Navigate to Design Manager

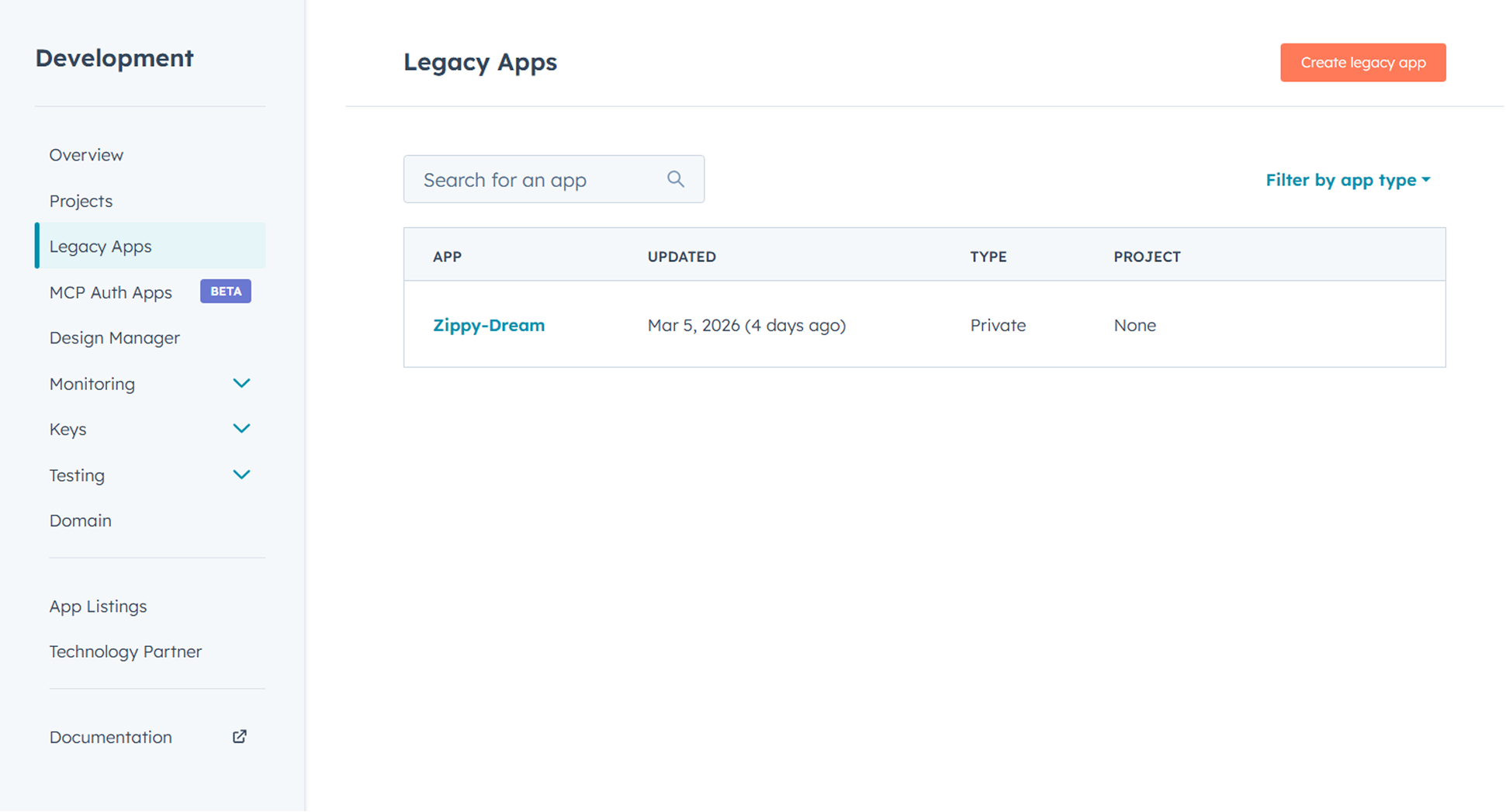[114, 337]
